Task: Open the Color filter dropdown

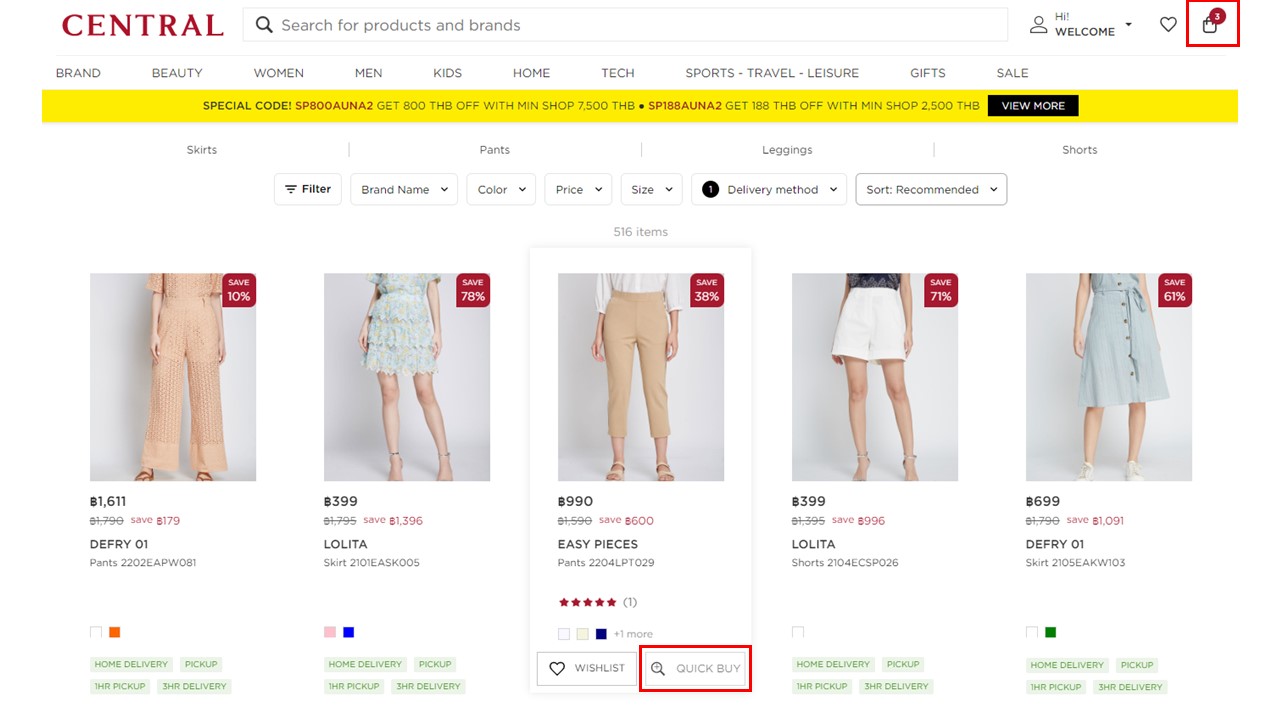Action: click(x=501, y=189)
